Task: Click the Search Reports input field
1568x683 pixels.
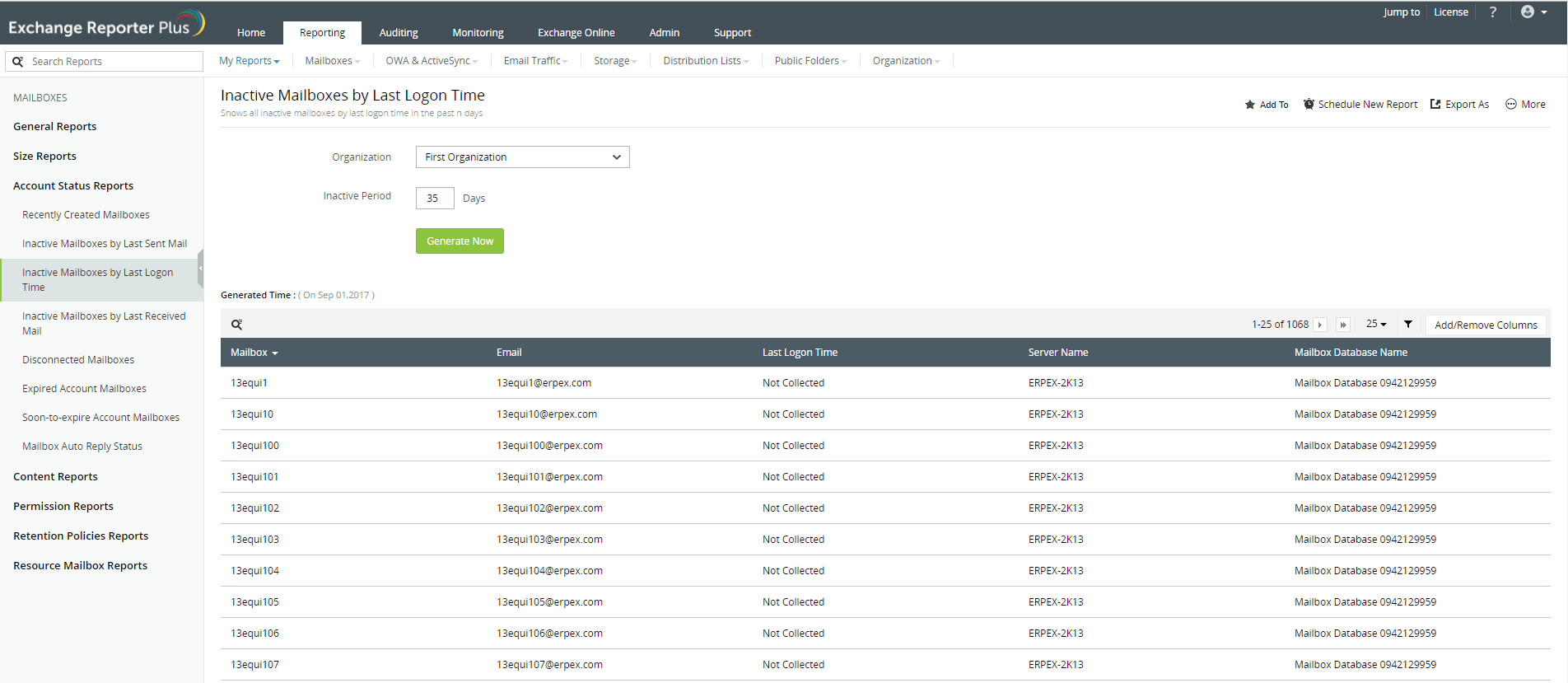Action: click(x=105, y=62)
